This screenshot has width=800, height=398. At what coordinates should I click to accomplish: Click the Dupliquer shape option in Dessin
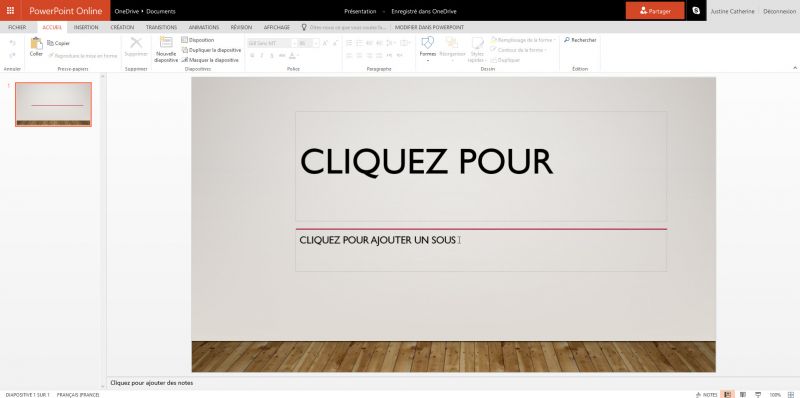(x=505, y=60)
